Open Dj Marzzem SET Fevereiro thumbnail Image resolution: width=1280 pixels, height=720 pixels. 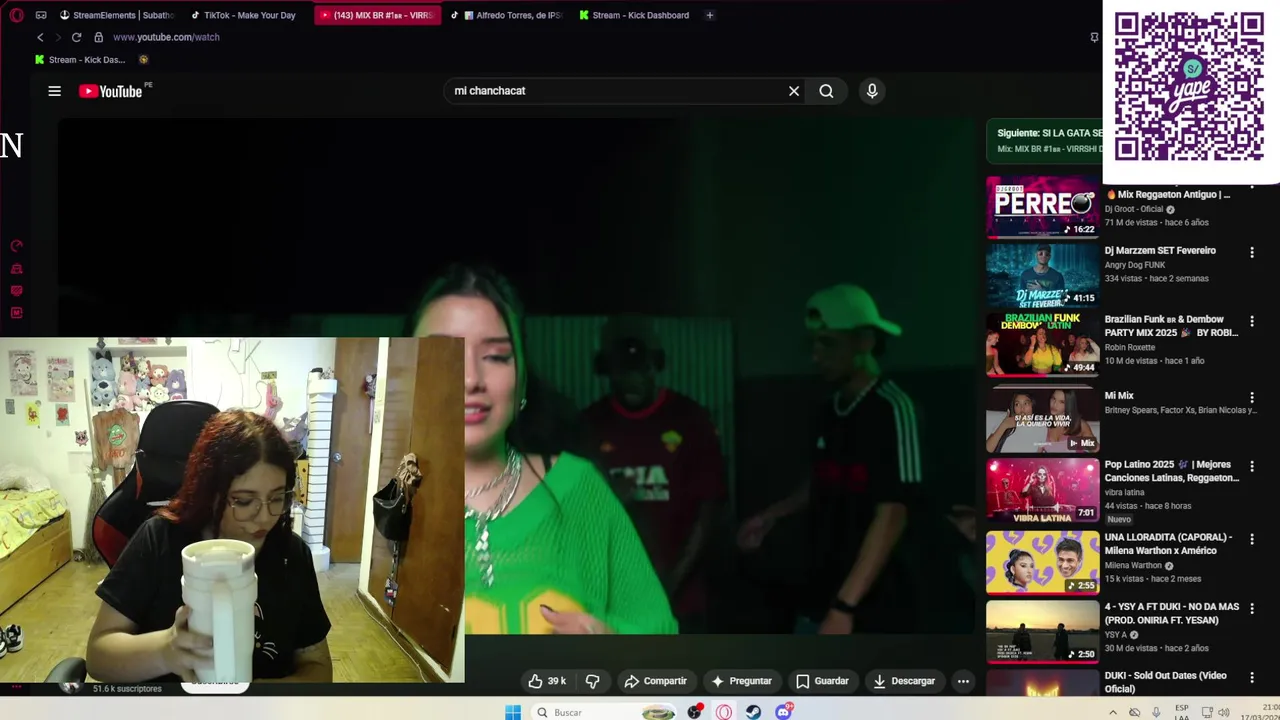click(1042, 276)
